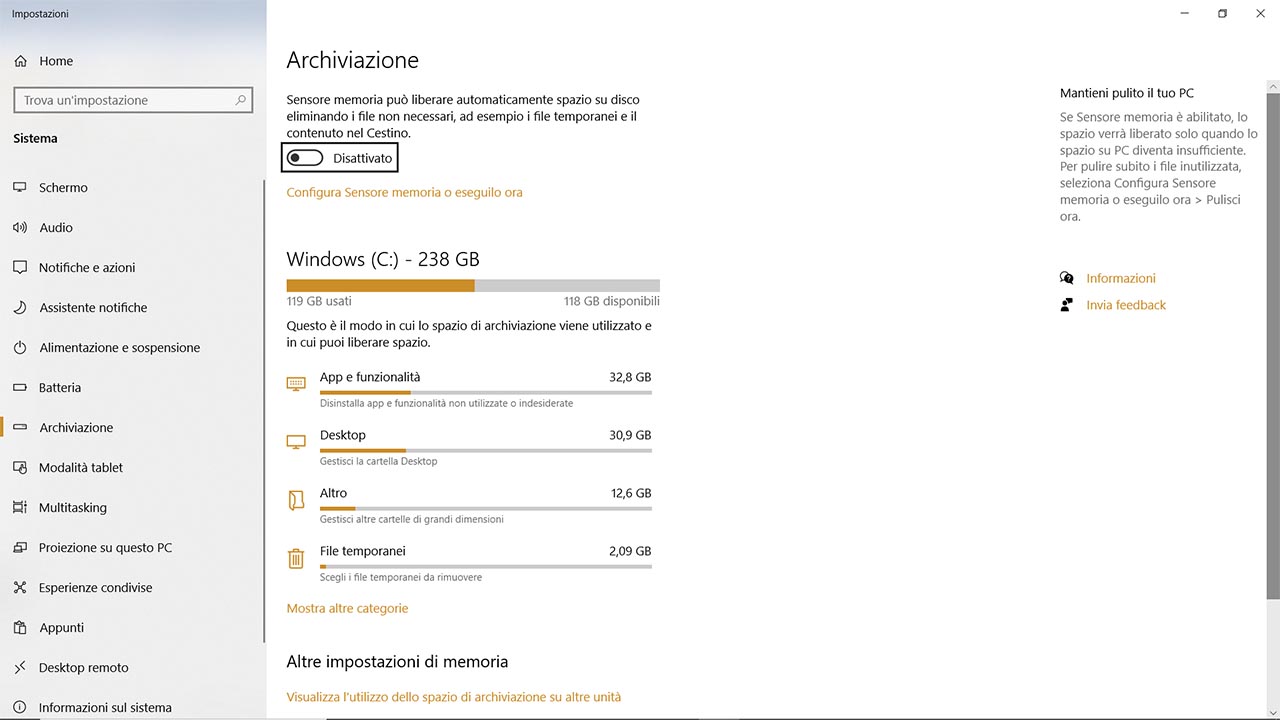The width and height of the screenshot is (1280, 720).
Task: Click Configura Sensore memoria o eseguilo ora
Action: click(404, 192)
